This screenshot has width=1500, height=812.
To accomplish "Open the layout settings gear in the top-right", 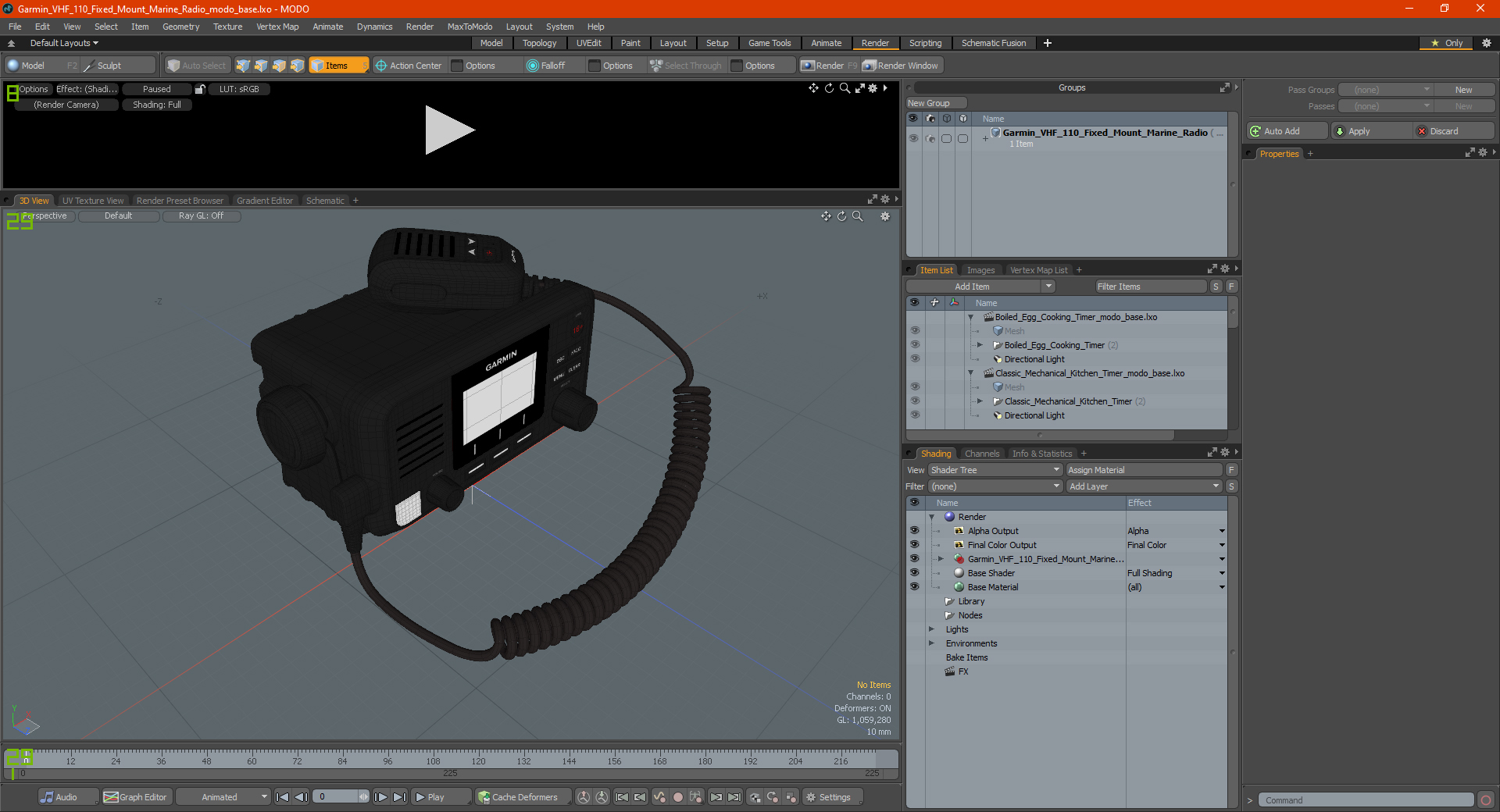I will 1487,43.
